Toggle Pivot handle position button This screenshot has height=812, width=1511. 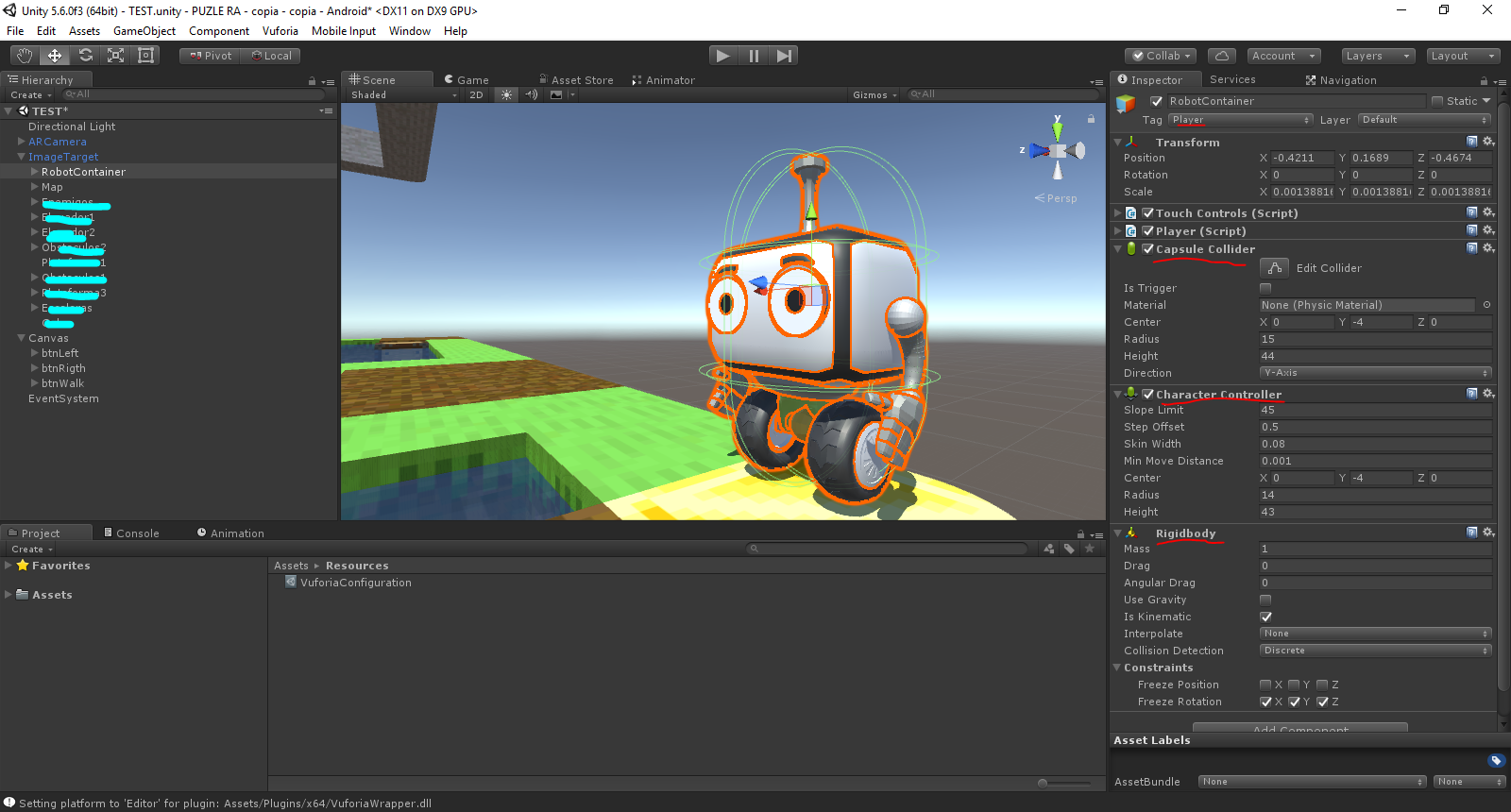(210, 56)
